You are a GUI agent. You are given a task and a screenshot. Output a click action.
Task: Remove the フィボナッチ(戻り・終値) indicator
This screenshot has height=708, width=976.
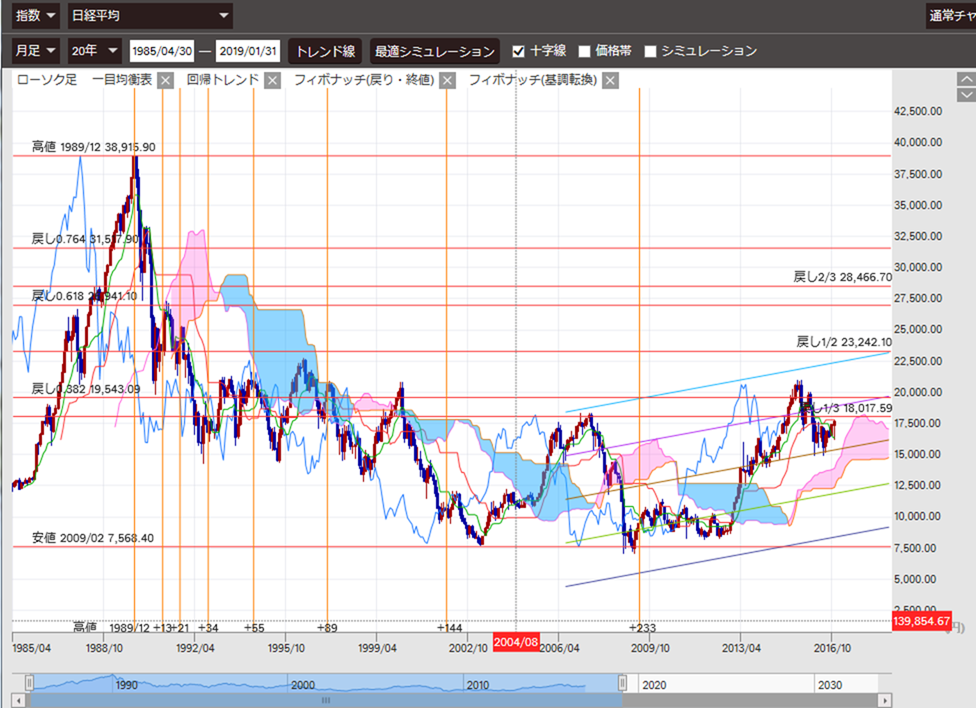[447, 80]
